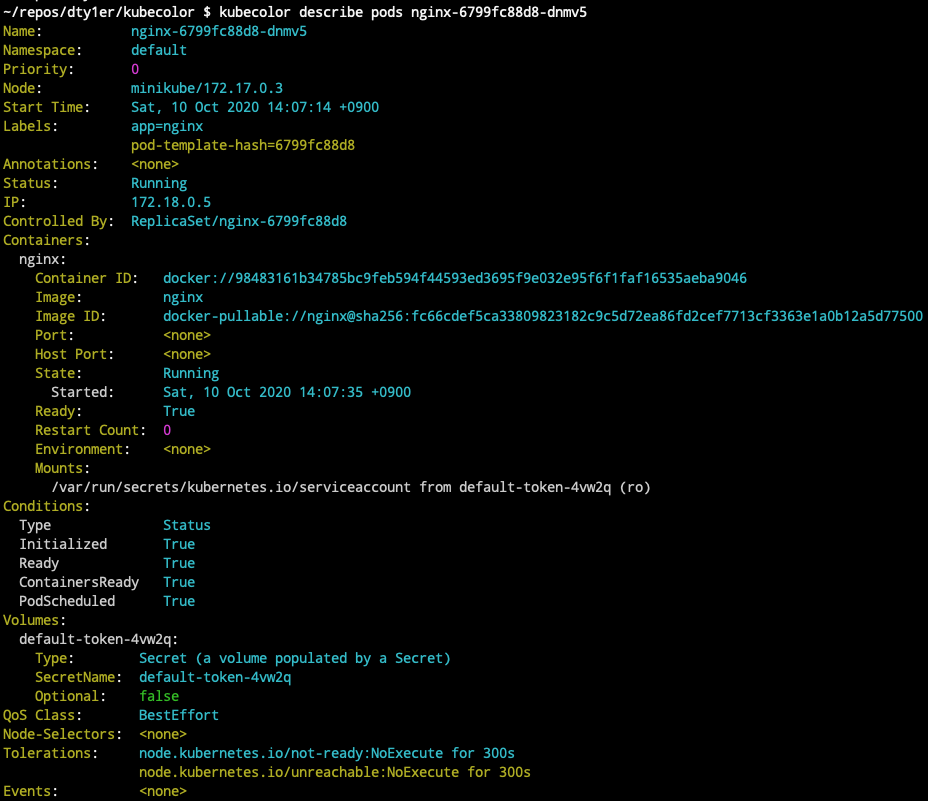Viewport: 928px width, 801px height.
Task: Click the pod name nginx-6799fc88d8-dnmv5 value
Action: [x=219, y=31]
